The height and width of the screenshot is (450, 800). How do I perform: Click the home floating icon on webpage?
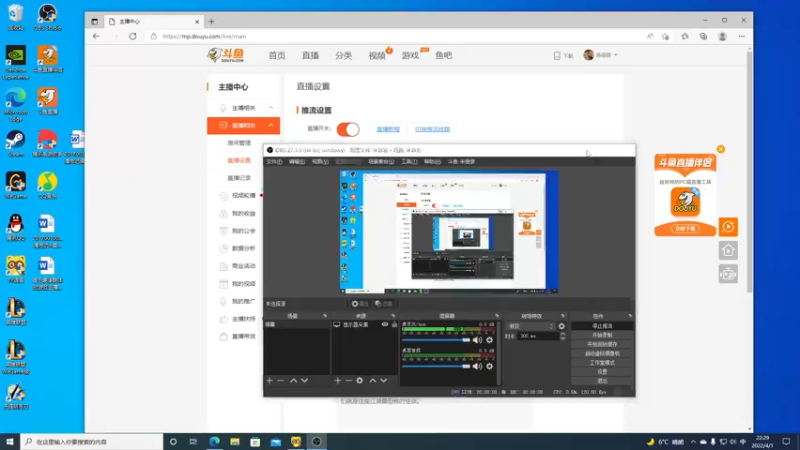click(728, 251)
